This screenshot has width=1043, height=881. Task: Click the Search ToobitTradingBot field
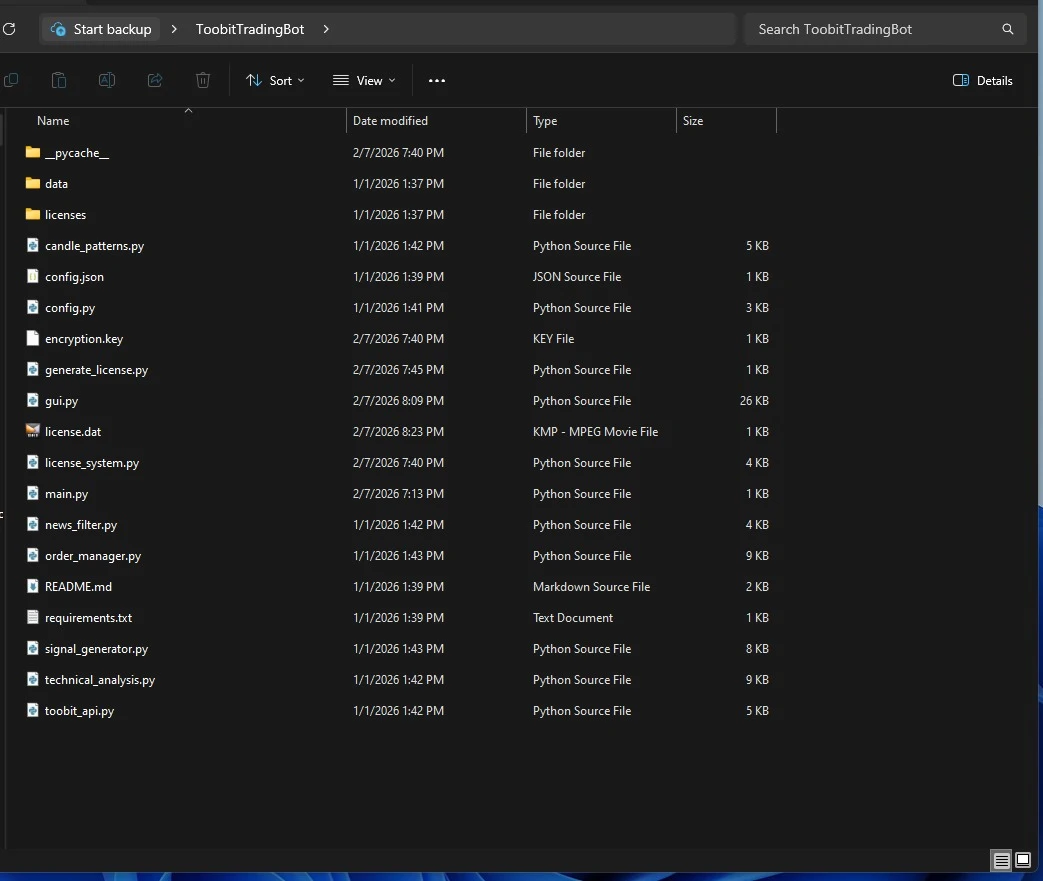[873, 29]
